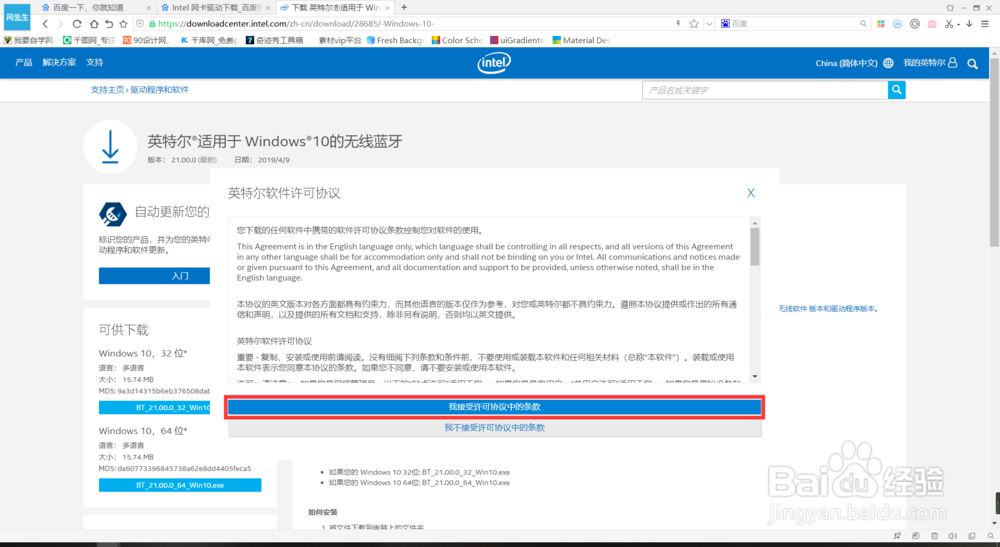Click the 支持主页 breadcrumb link

(107, 90)
